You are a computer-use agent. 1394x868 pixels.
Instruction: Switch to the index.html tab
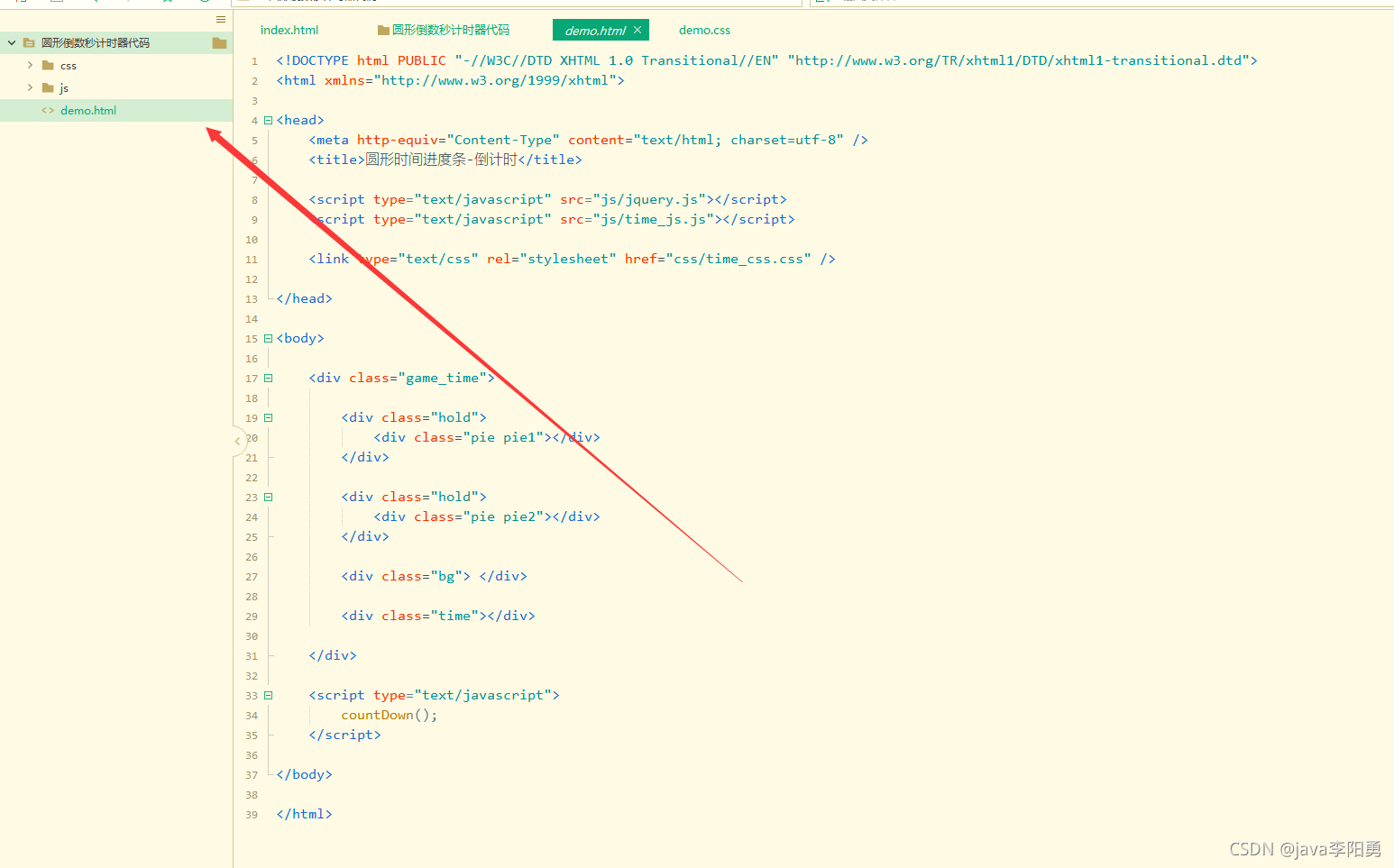point(289,30)
